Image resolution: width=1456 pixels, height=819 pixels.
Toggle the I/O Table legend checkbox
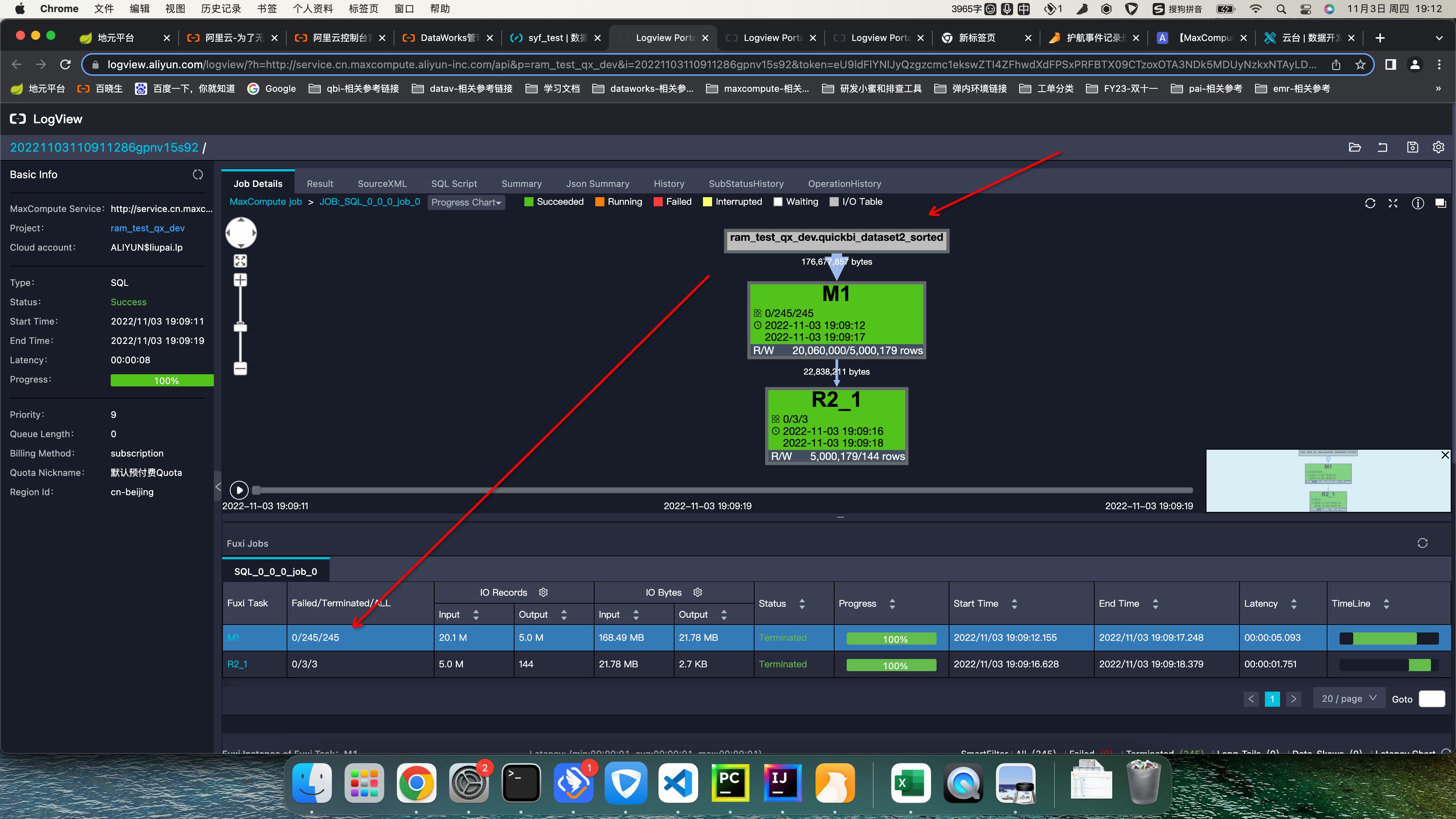(x=834, y=202)
